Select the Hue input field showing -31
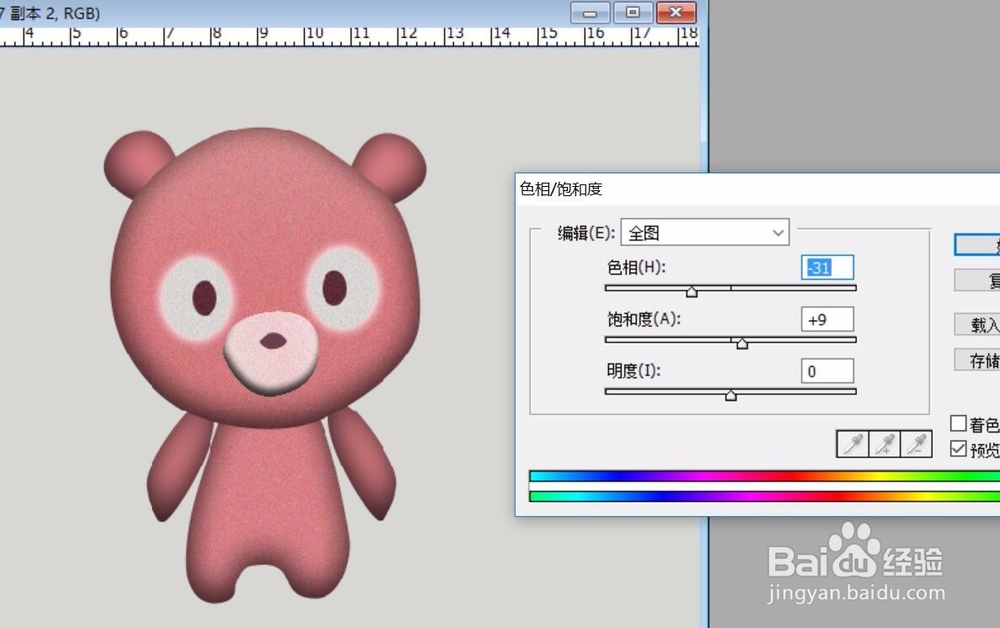The width and height of the screenshot is (1000, 628). (x=828, y=267)
